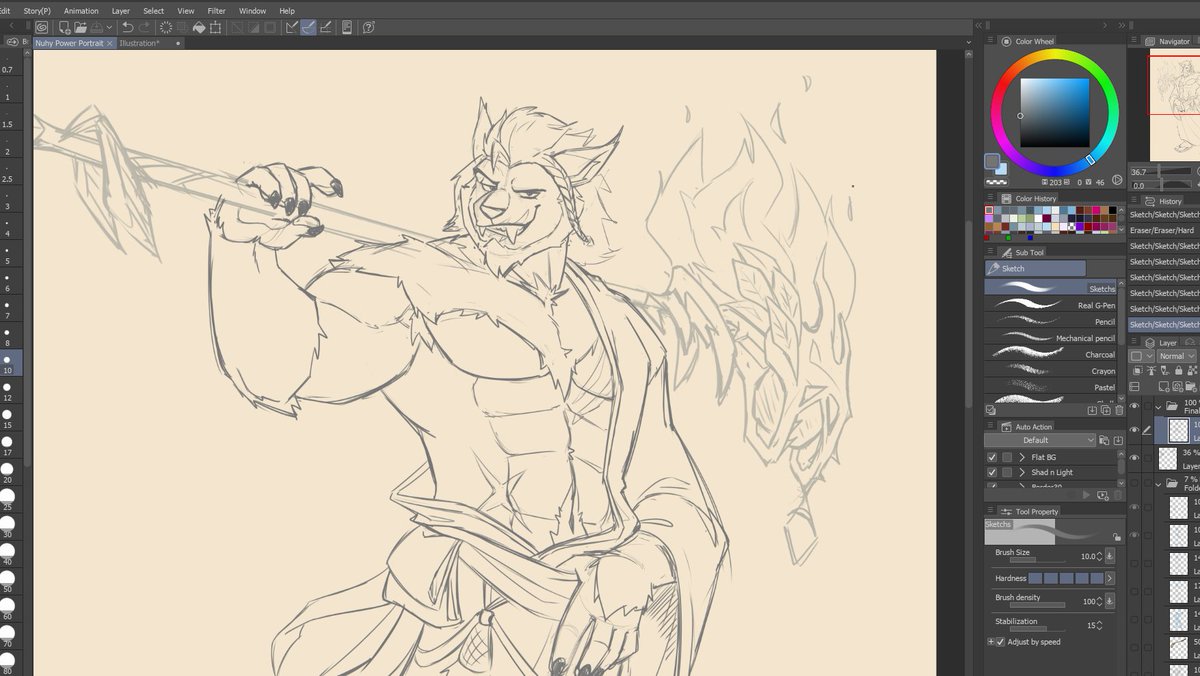The height and width of the screenshot is (676, 1200).
Task: Select the Mechanical pencil brush
Action: (1050, 338)
